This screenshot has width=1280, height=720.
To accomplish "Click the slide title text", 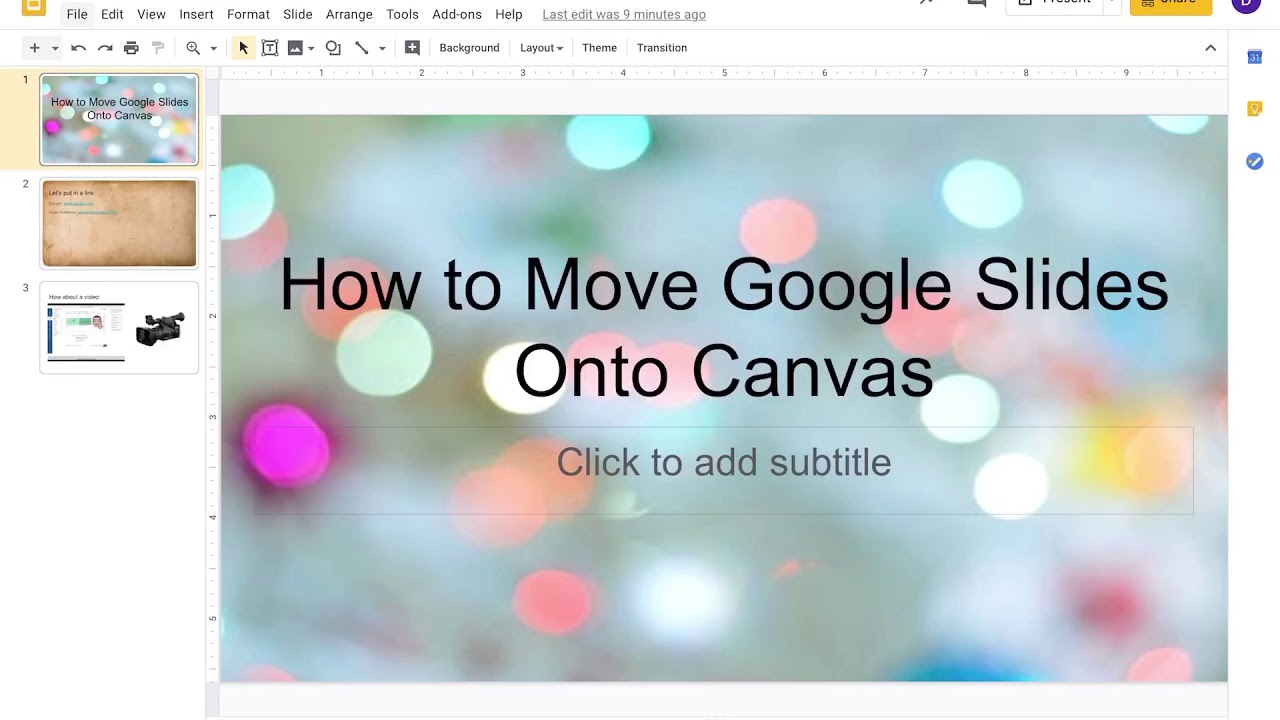I will pos(723,328).
